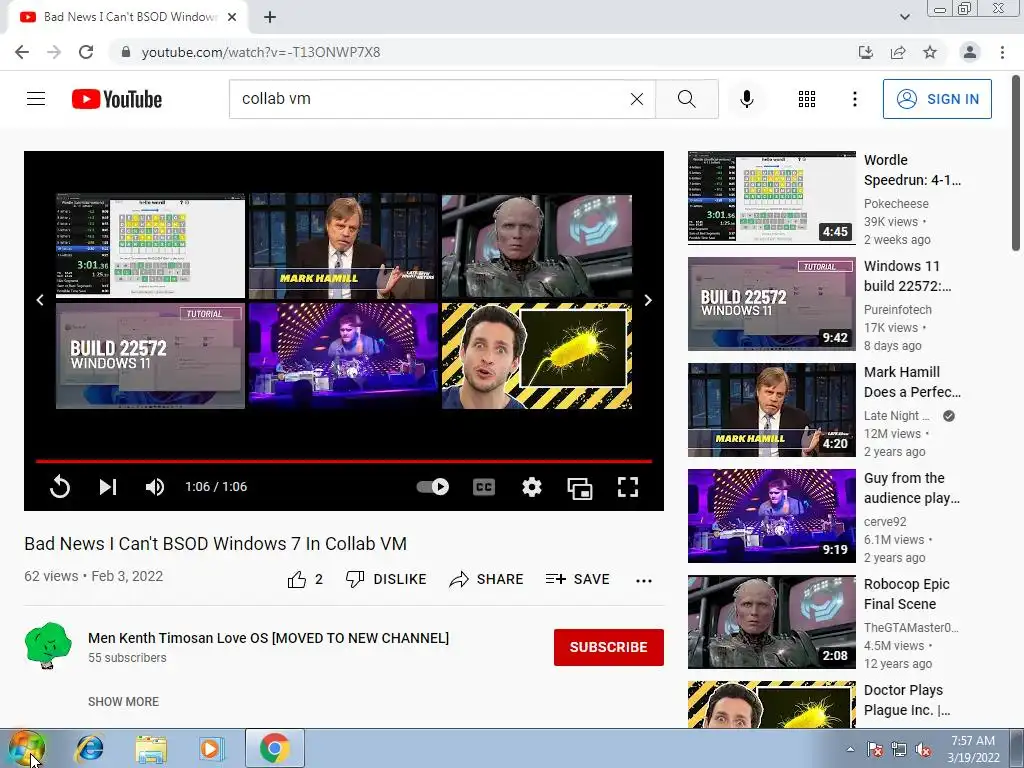Open Robocop Epic Final Scene sidebar title
Image resolution: width=1024 pixels, height=768 pixels.
coord(906,594)
